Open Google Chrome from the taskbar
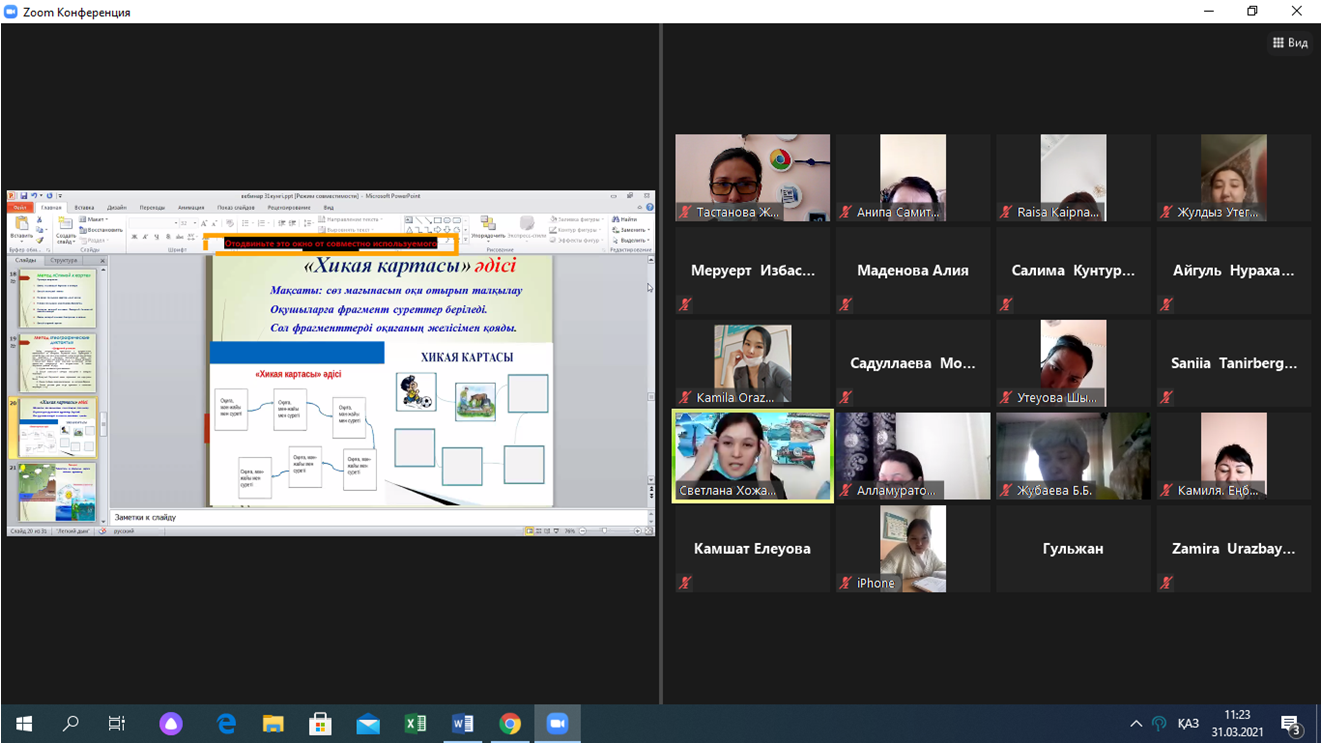The image size is (1322, 744). 510,724
